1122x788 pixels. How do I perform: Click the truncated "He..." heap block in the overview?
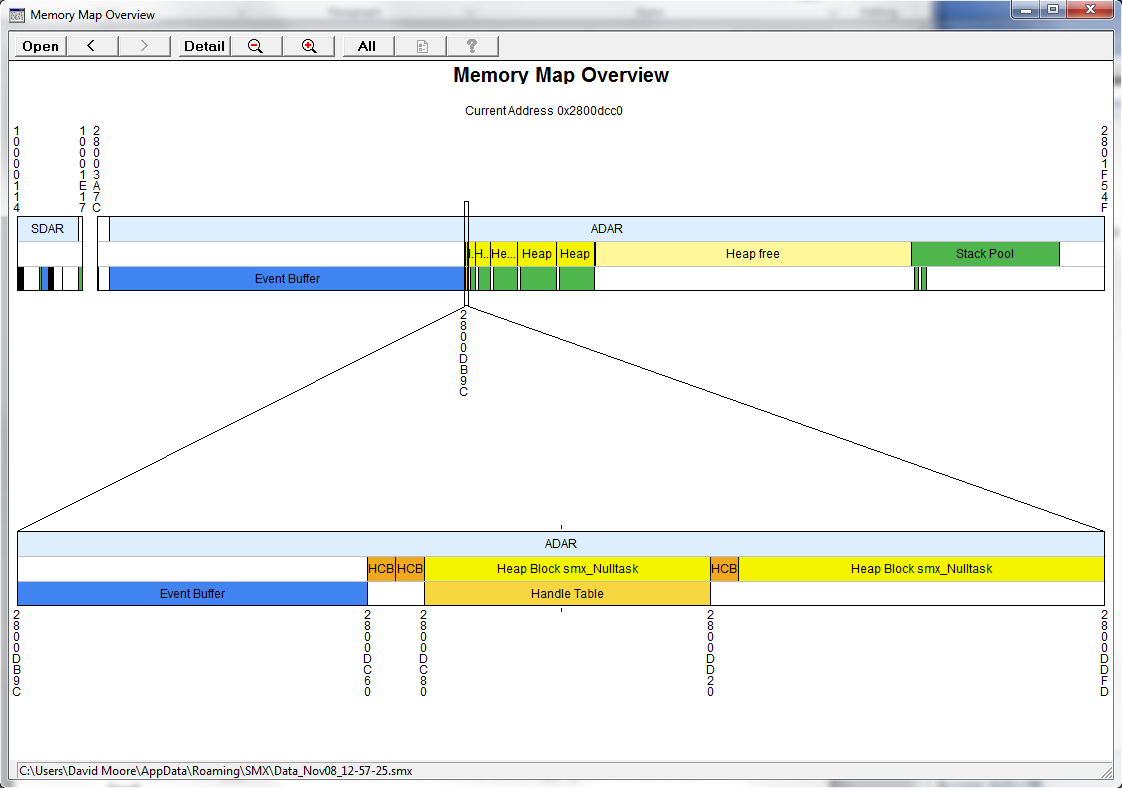[504, 254]
